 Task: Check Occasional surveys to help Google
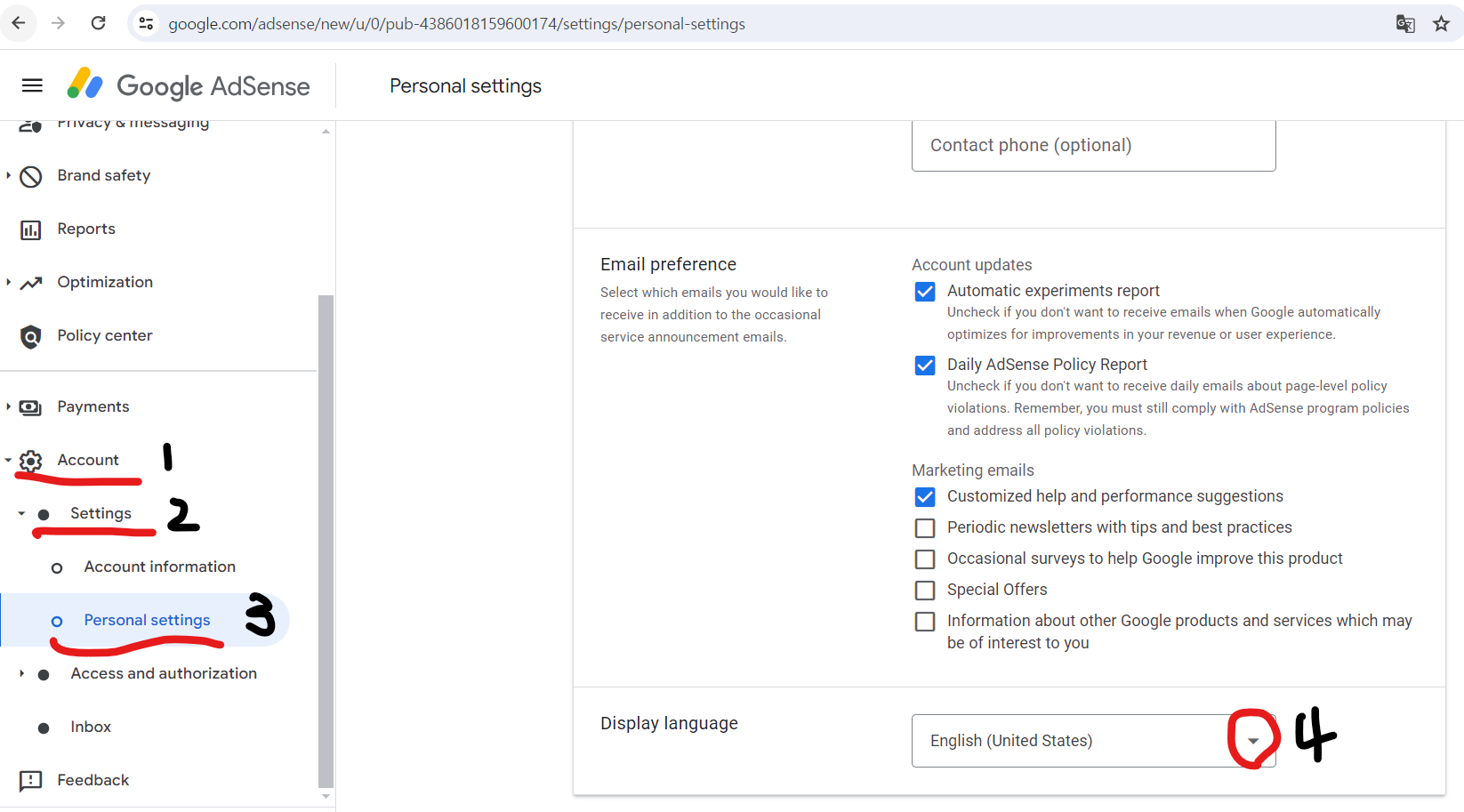pos(925,559)
